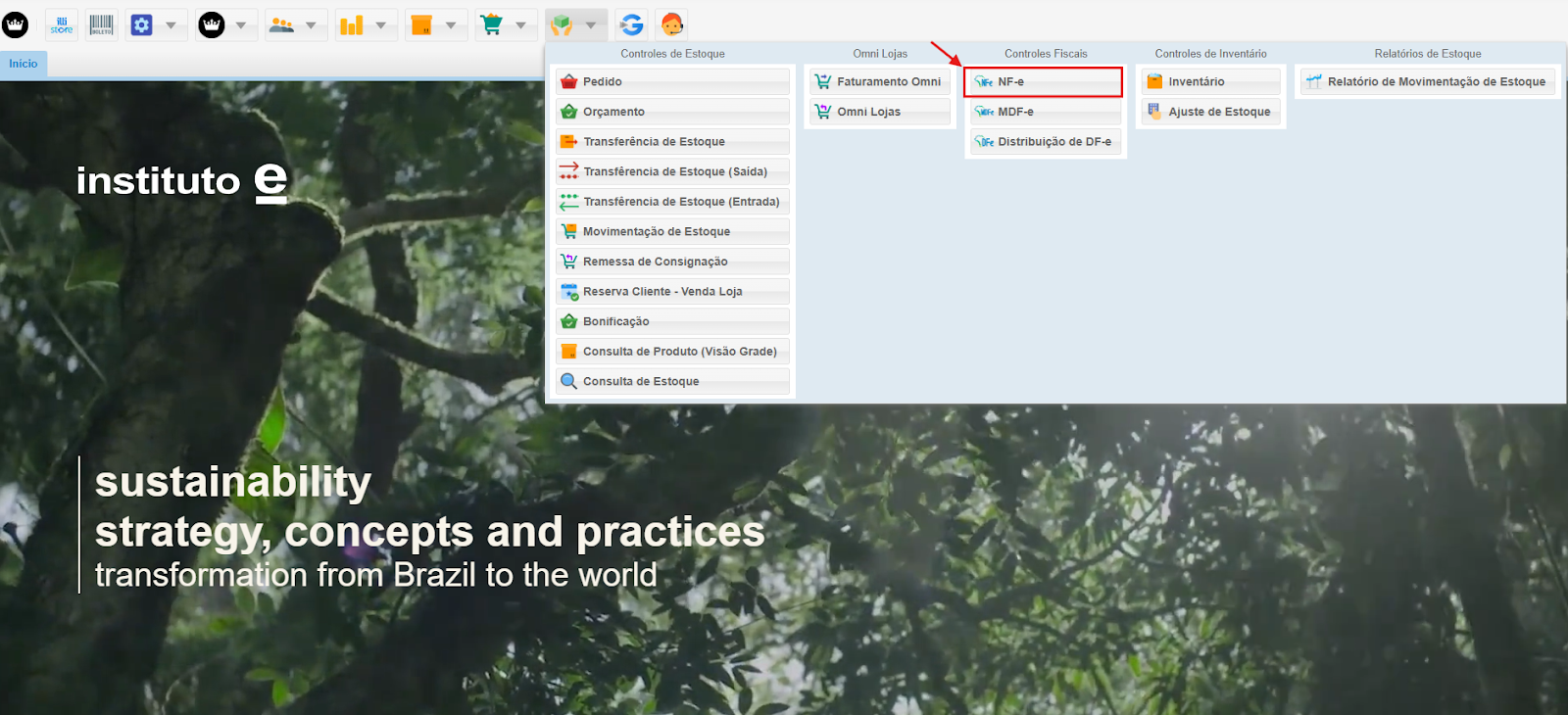
Task: Click Faturamento Omni button
Action: point(880,82)
